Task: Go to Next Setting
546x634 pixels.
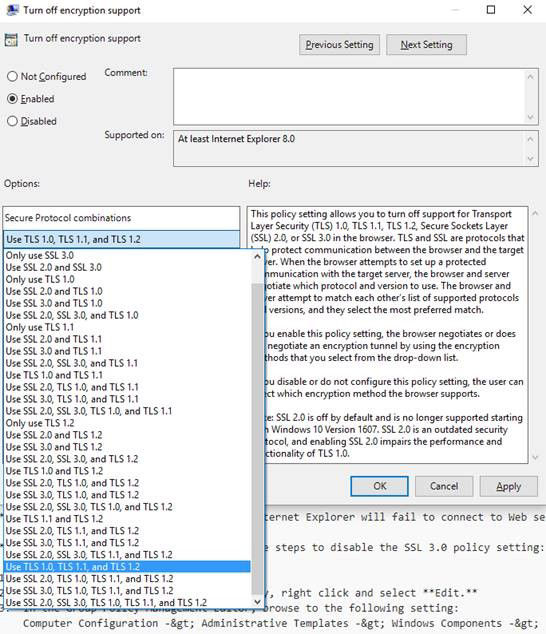Action: coord(426,44)
